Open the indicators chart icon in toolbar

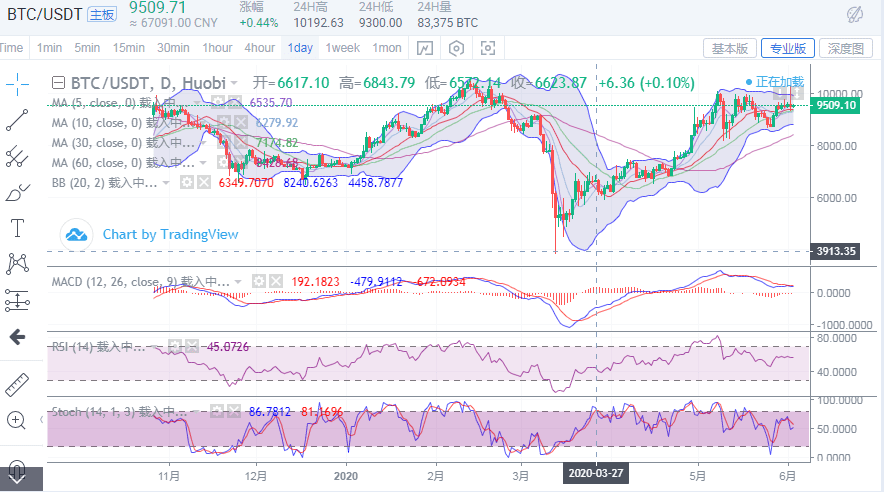pos(425,48)
